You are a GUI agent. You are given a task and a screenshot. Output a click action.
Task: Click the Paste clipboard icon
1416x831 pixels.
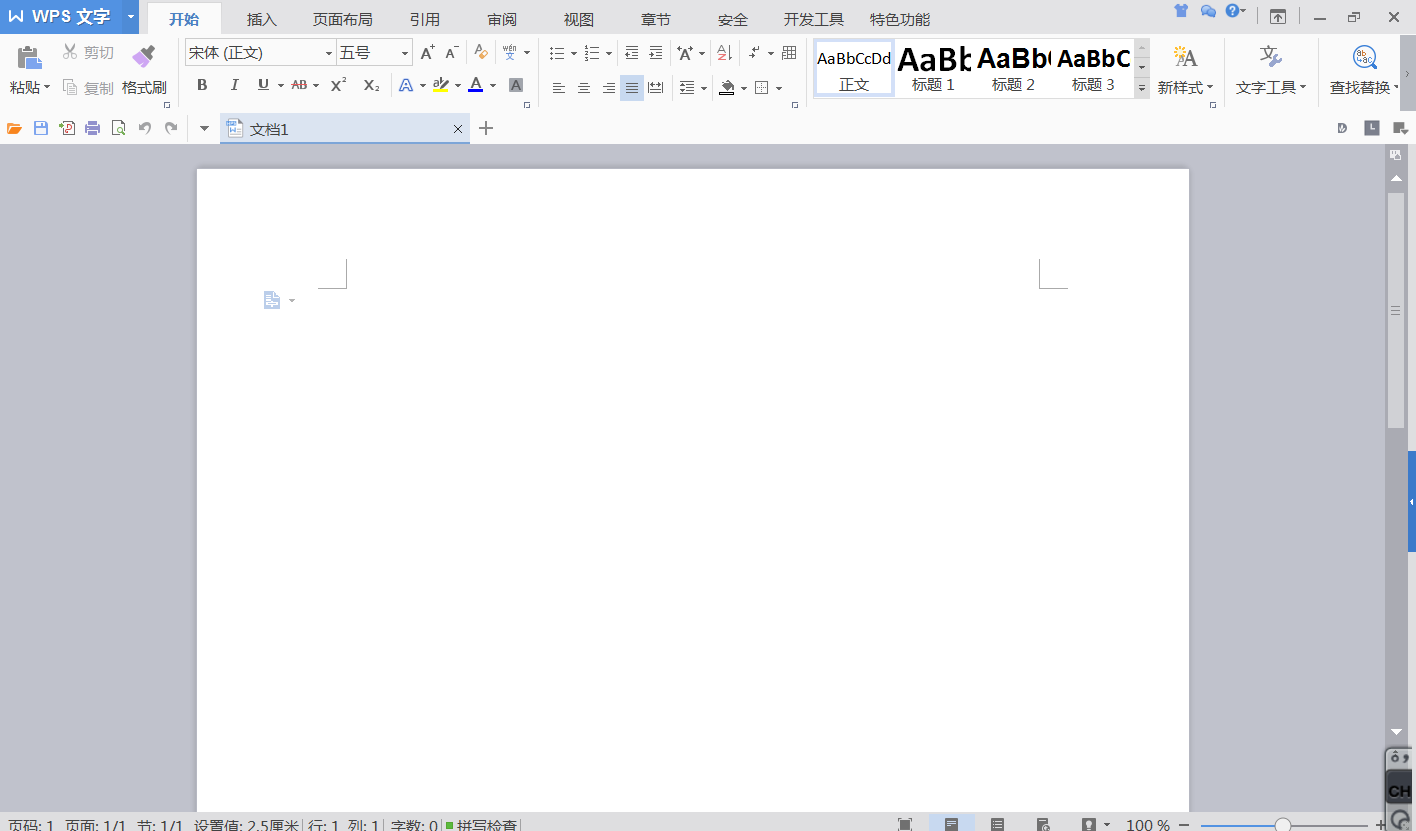point(29,57)
